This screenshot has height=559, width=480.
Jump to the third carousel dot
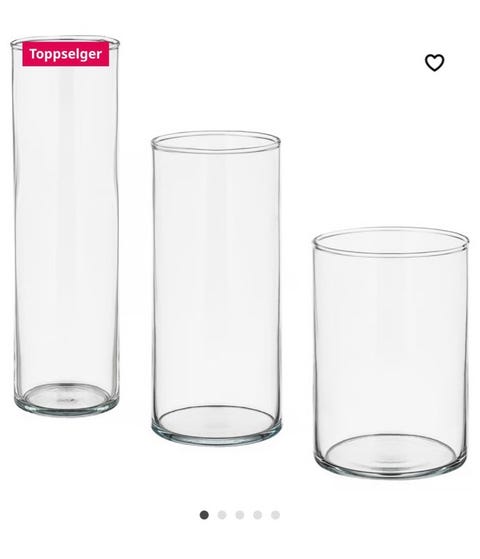240,515
